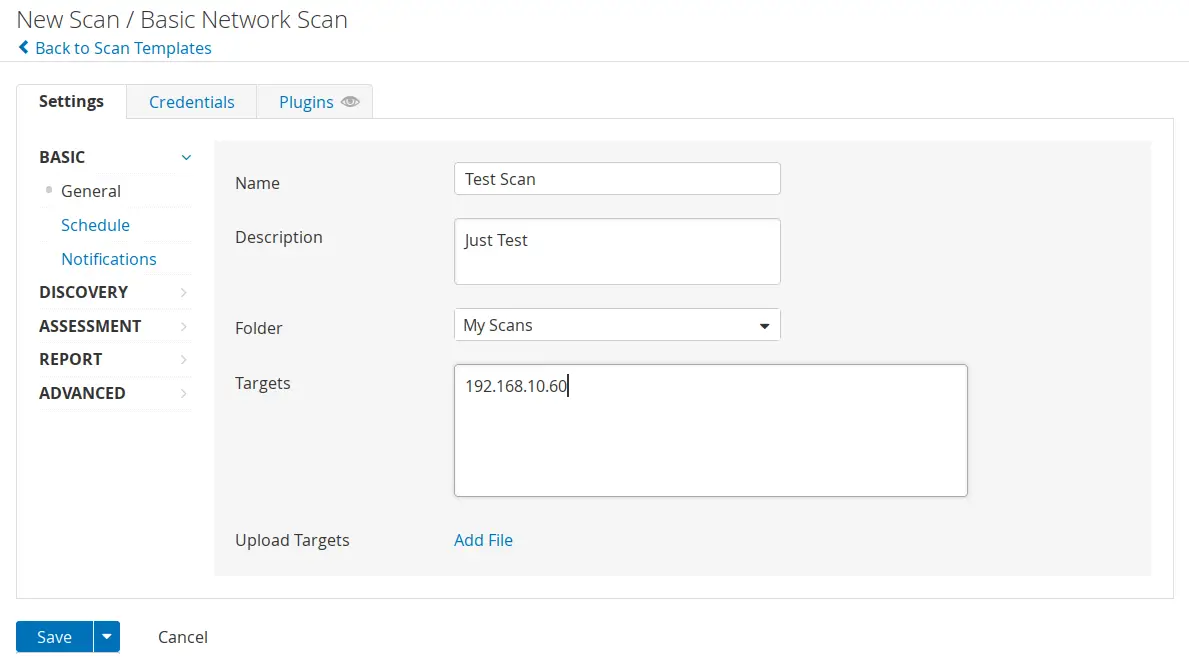Click the Save split-button caret icon

point(106,637)
